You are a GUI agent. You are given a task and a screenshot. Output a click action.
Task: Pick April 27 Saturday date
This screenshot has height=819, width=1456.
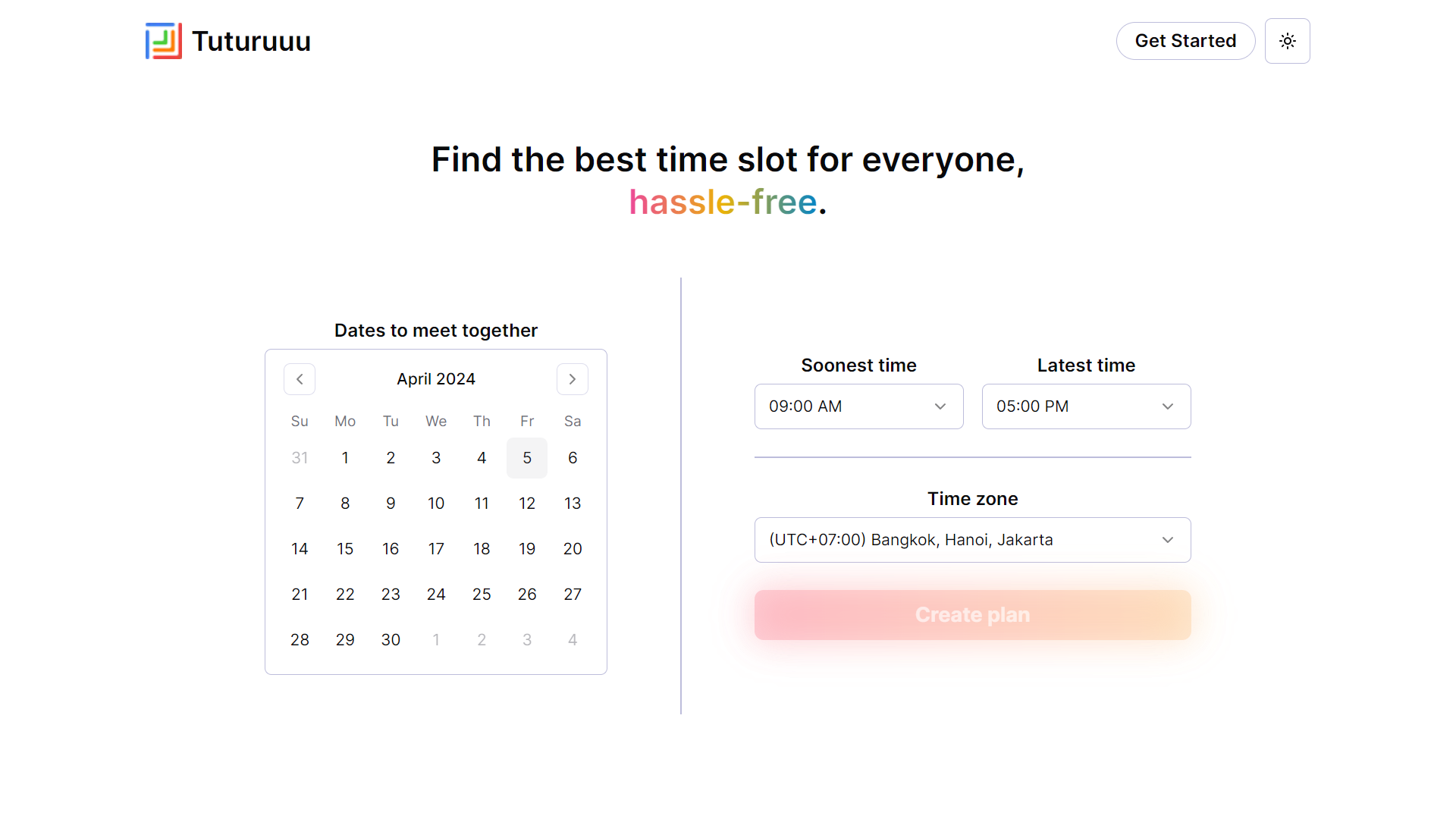[x=573, y=595]
